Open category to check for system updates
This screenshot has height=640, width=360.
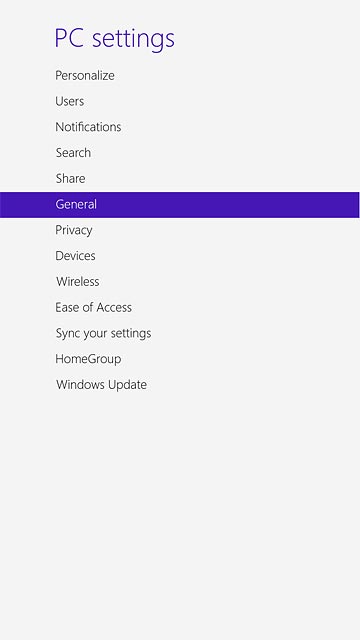(x=102, y=385)
